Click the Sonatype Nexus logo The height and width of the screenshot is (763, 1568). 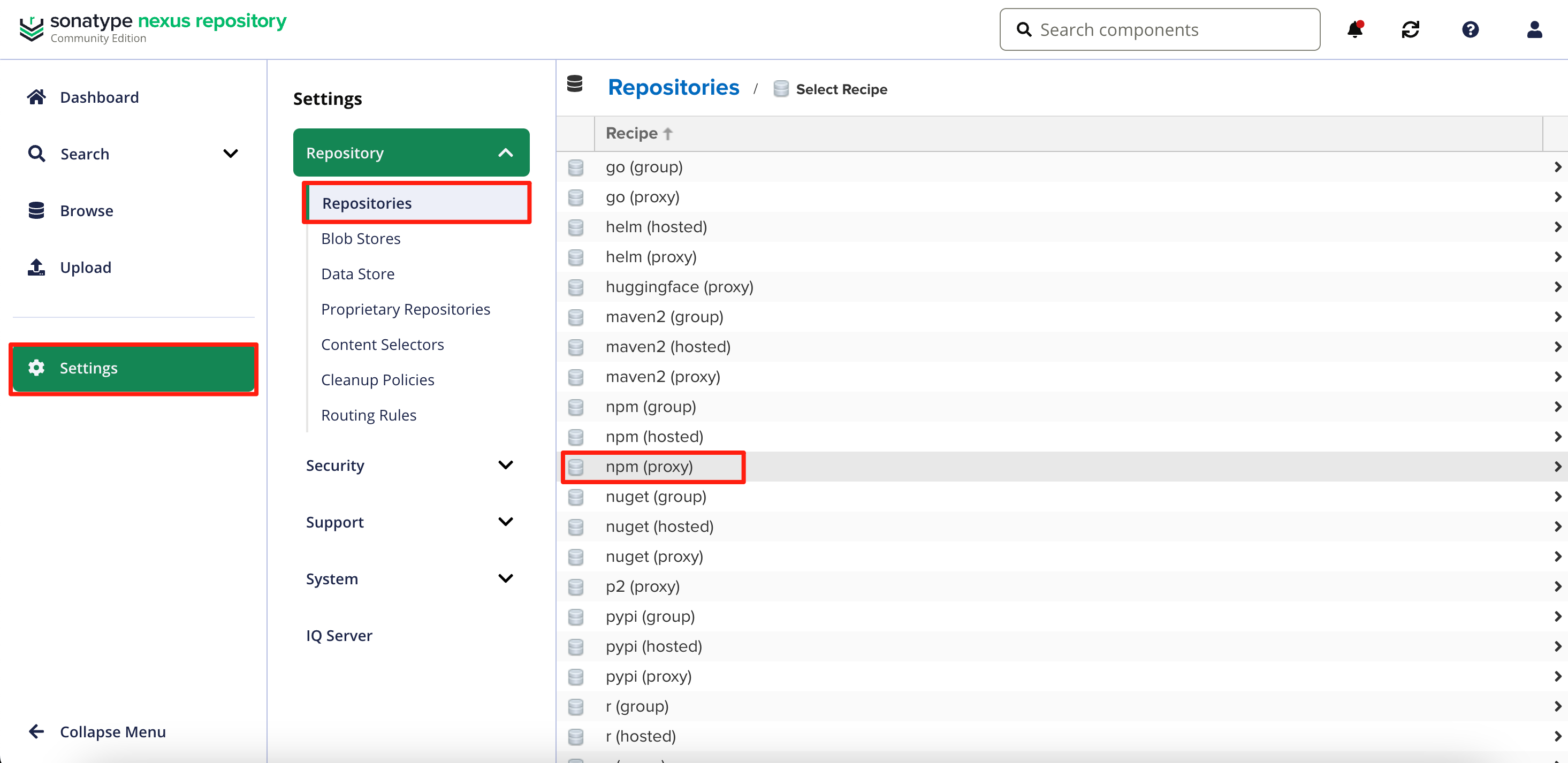tap(152, 28)
